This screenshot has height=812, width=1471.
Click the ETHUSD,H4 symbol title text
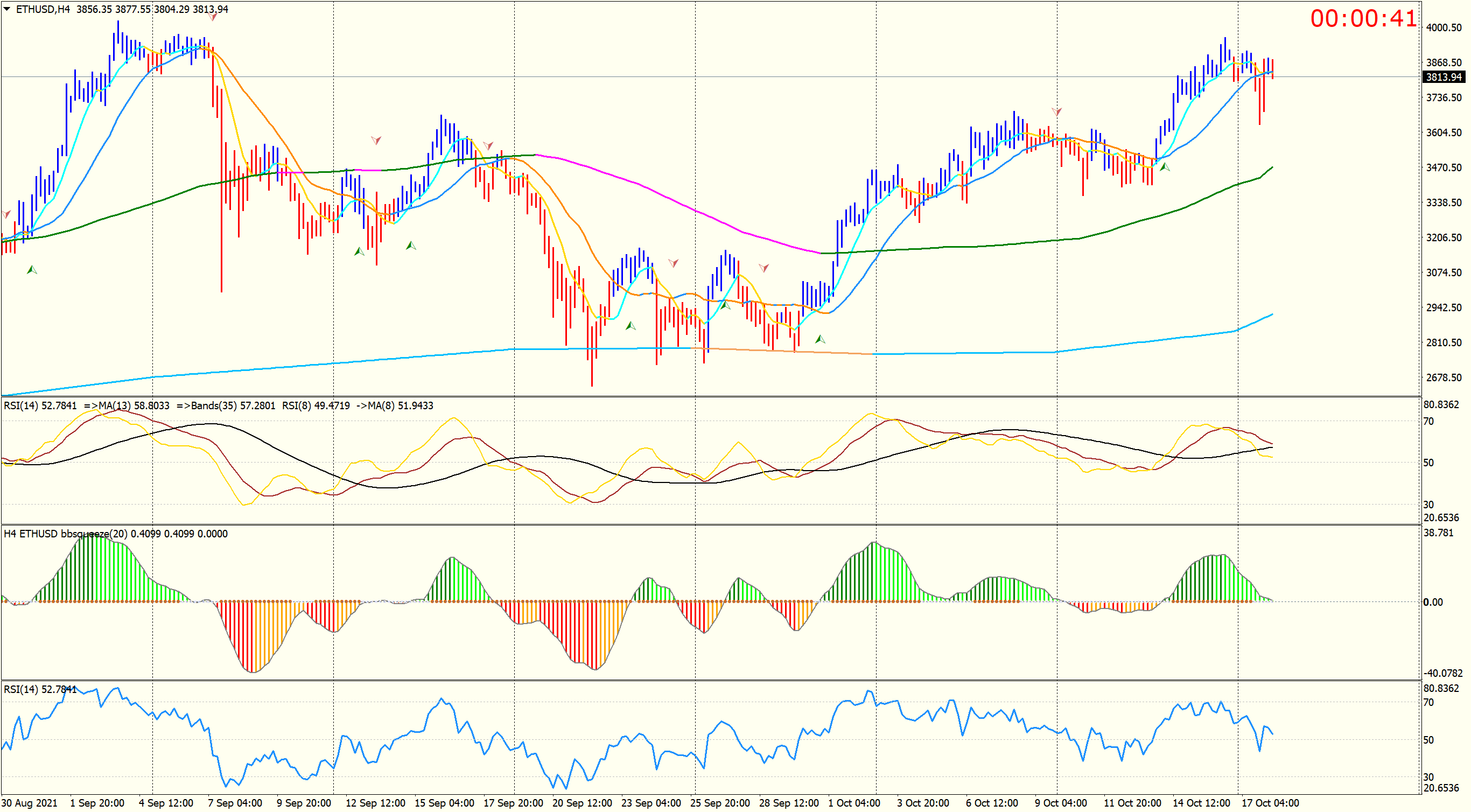[x=43, y=9]
